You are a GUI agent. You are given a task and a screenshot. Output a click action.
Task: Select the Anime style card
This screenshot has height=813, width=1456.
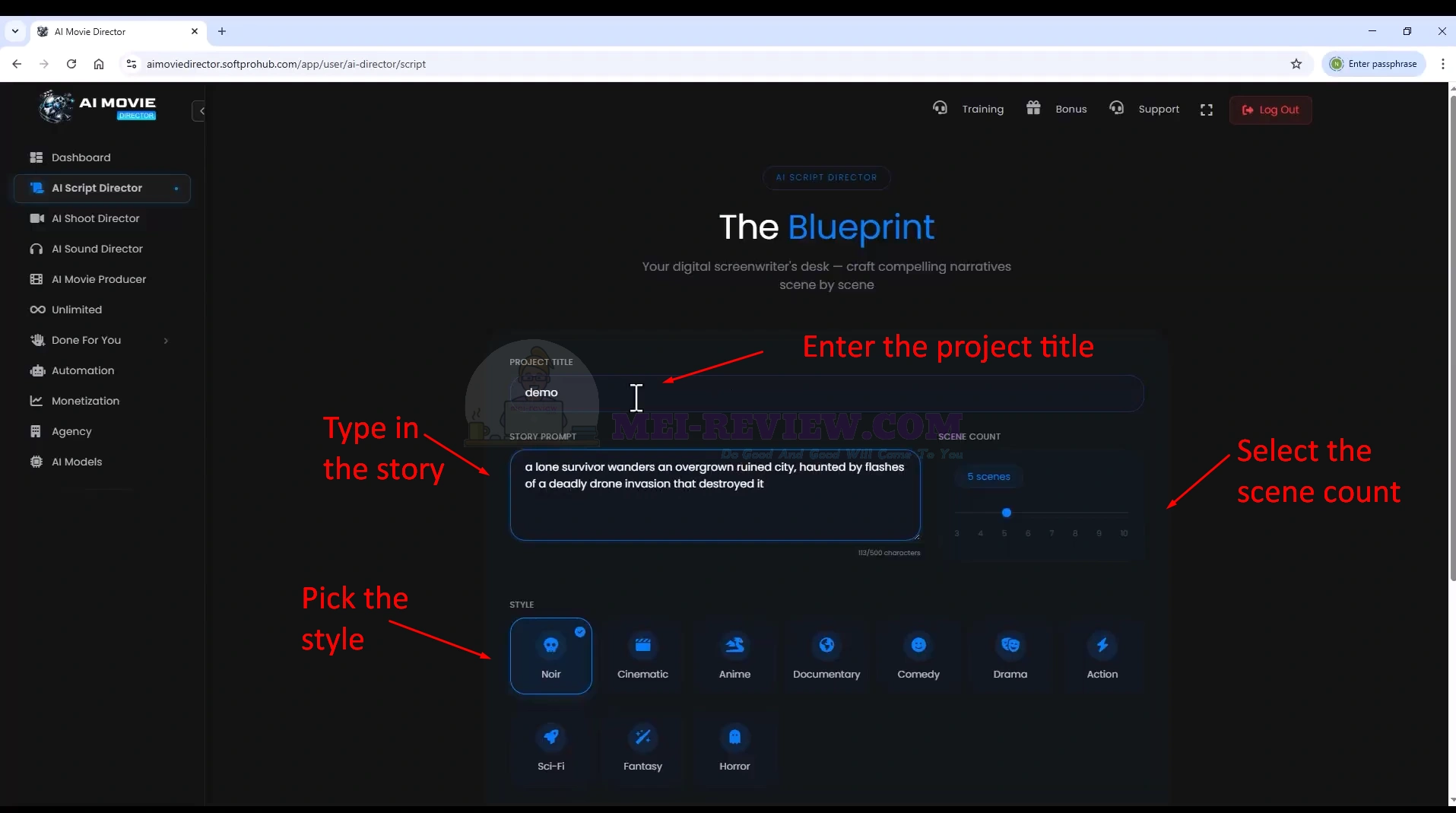734,656
